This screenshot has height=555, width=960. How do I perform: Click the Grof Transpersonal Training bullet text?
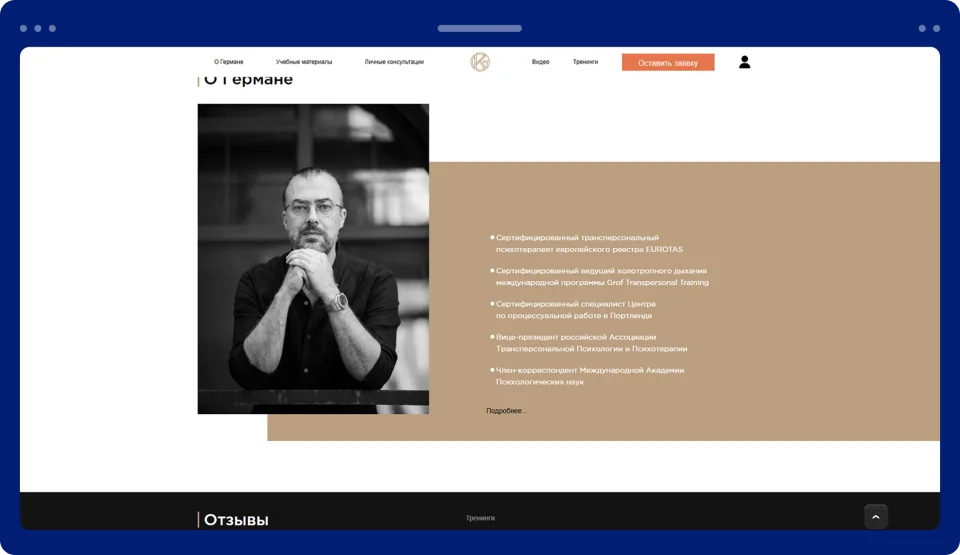point(602,276)
